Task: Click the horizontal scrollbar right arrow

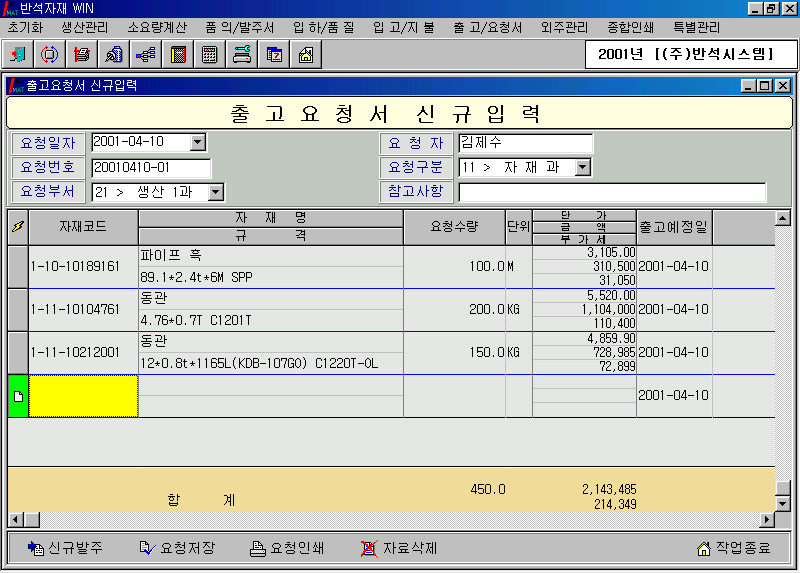Action: 767,519
